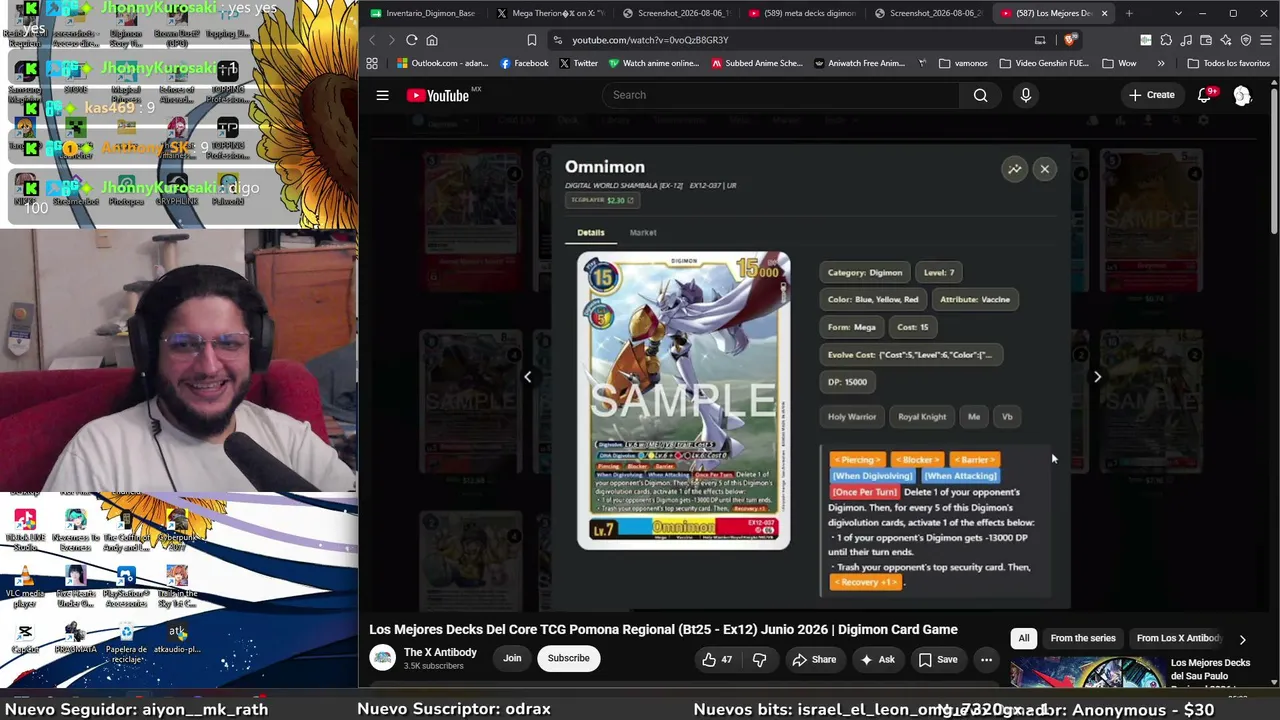This screenshot has width=1280, height=720.
Task: Select the atkaudio-pl desktop icon
Action: click(177, 638)
